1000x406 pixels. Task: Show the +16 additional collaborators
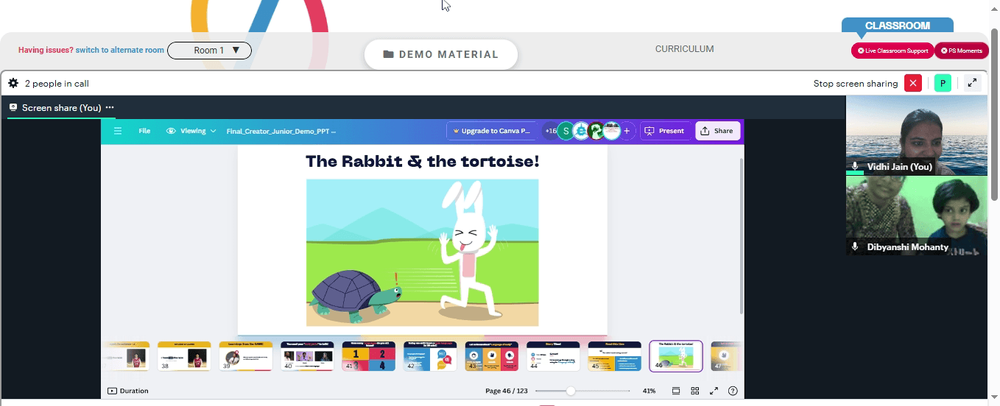click(550, 131)
